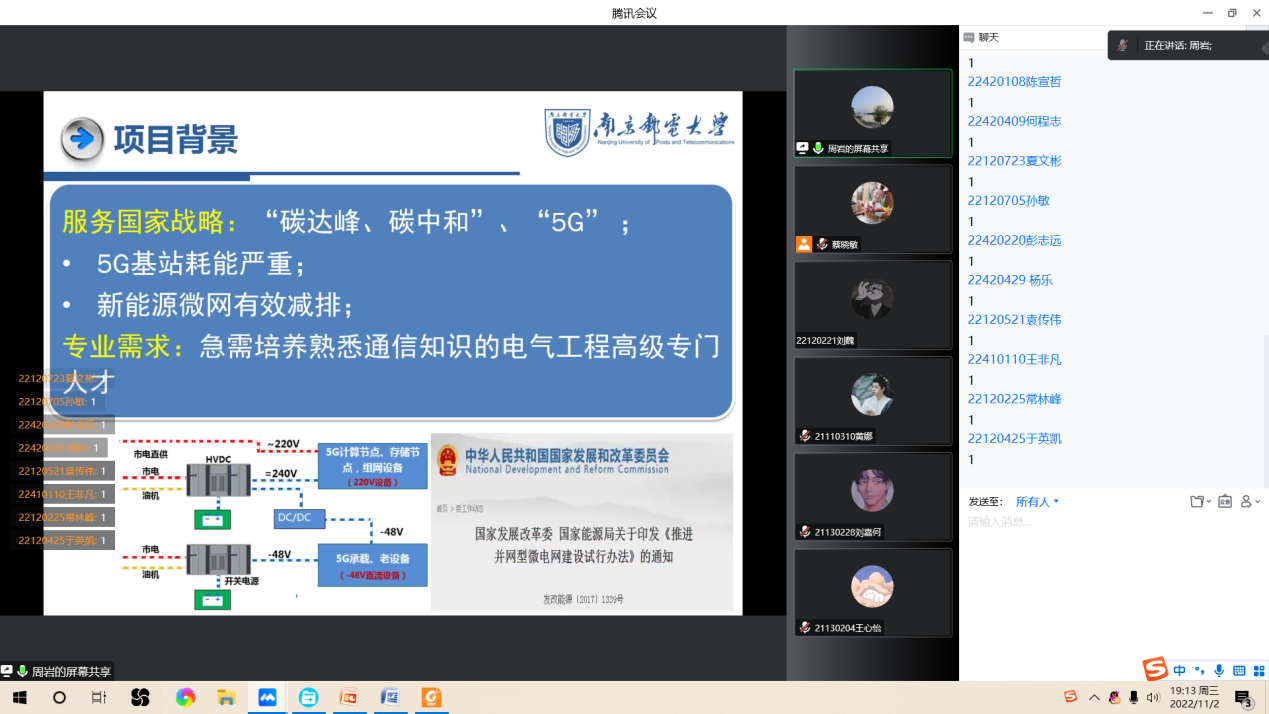This screenshot has width=1269, height=714.
Task: Open the Sogou toolbox grid icon
Action: click(1259, 670)
